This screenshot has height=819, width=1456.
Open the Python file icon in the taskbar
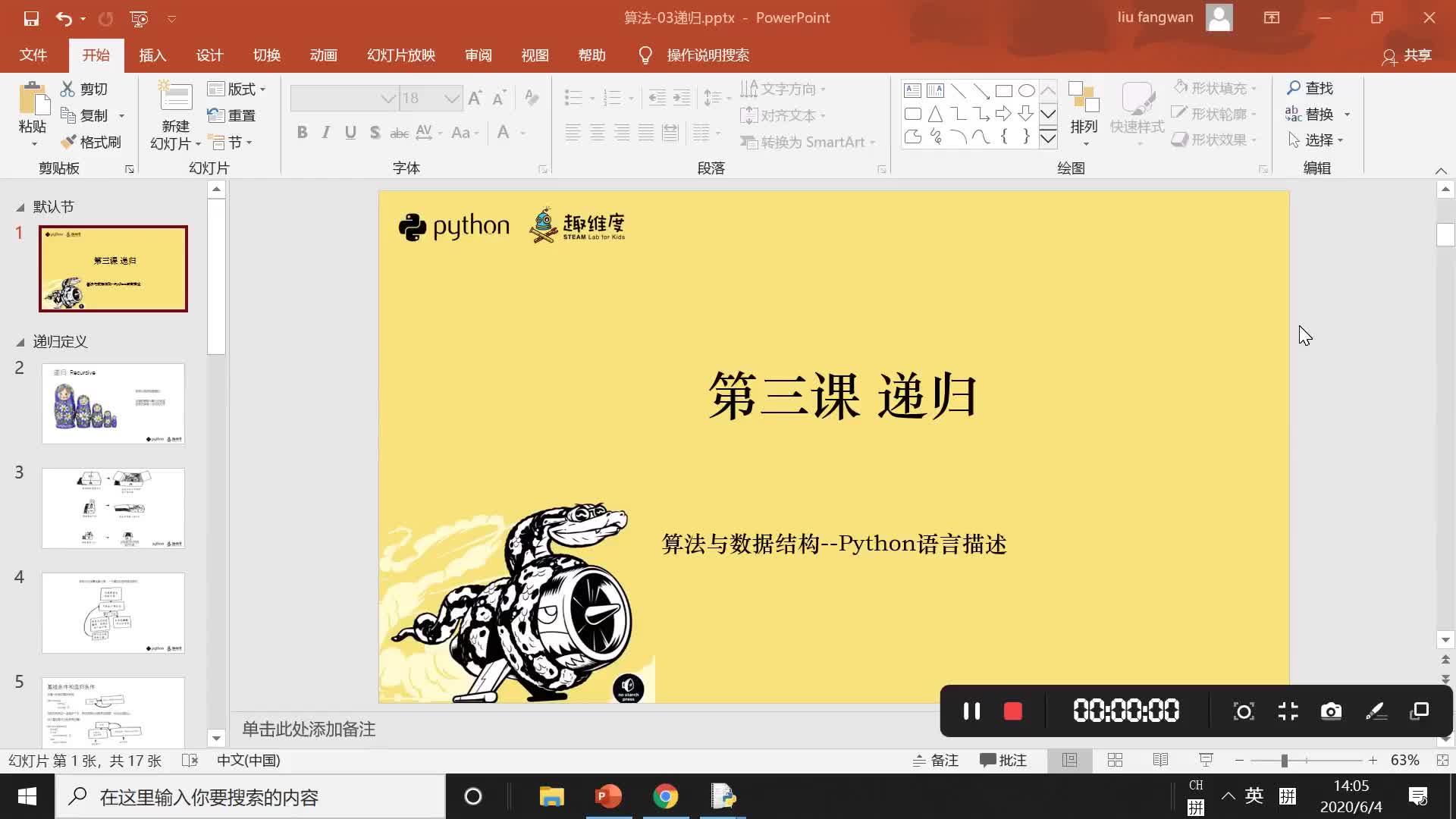723,796
